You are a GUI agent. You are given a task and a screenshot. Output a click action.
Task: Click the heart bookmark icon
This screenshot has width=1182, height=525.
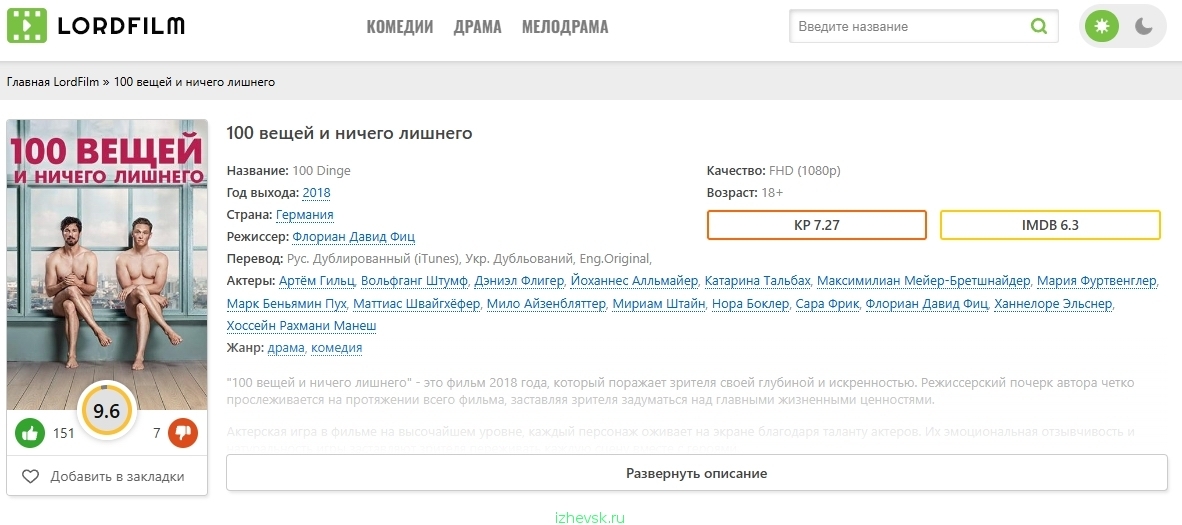click(30, 477)
